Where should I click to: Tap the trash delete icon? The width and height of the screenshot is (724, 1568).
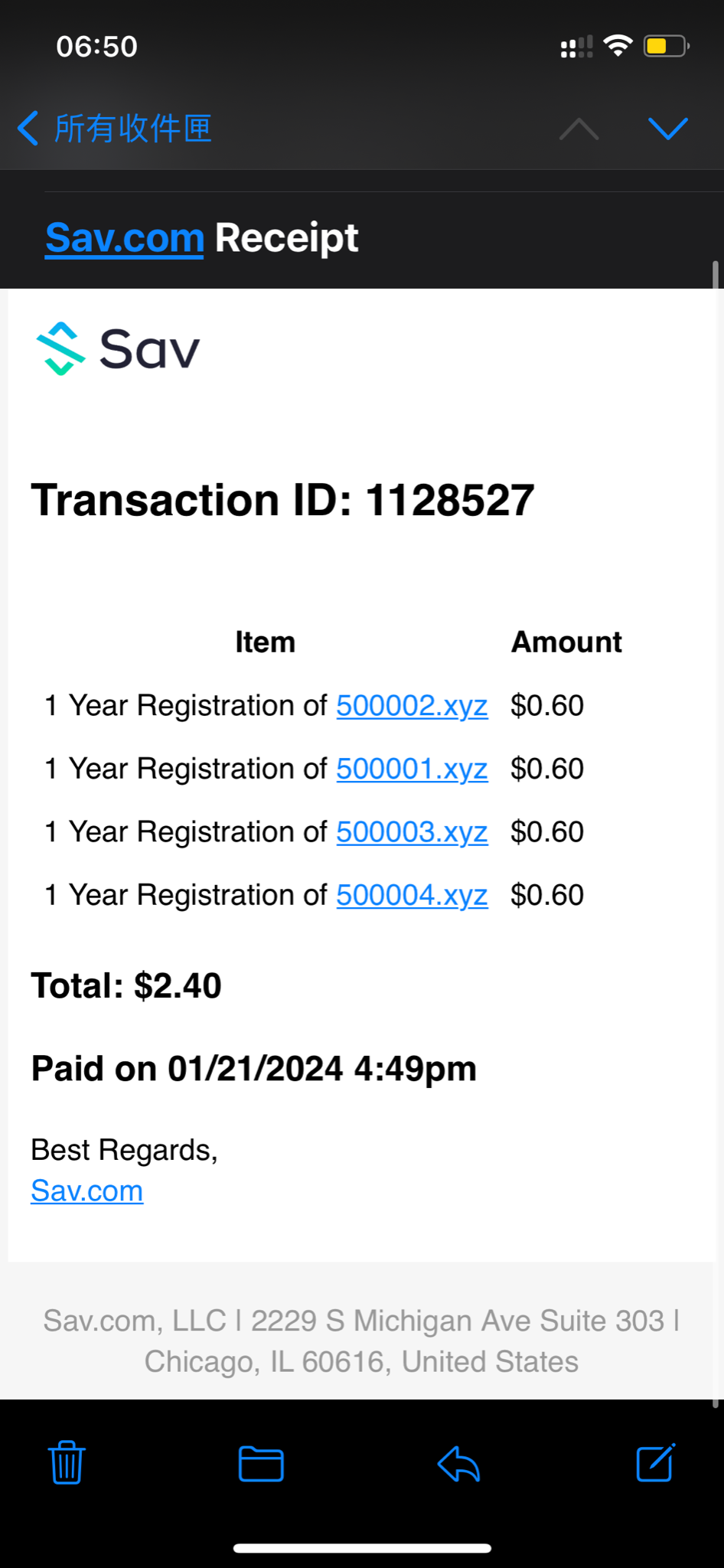67,1463
